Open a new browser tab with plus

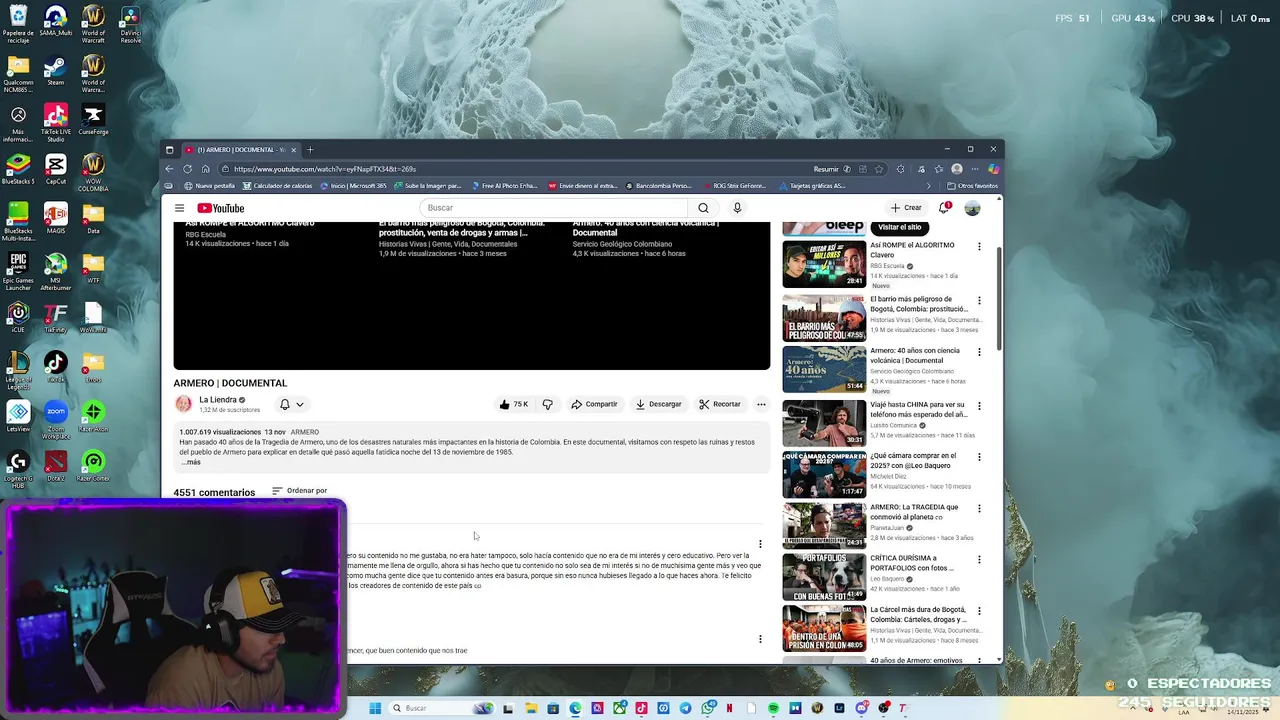point(310,150)
